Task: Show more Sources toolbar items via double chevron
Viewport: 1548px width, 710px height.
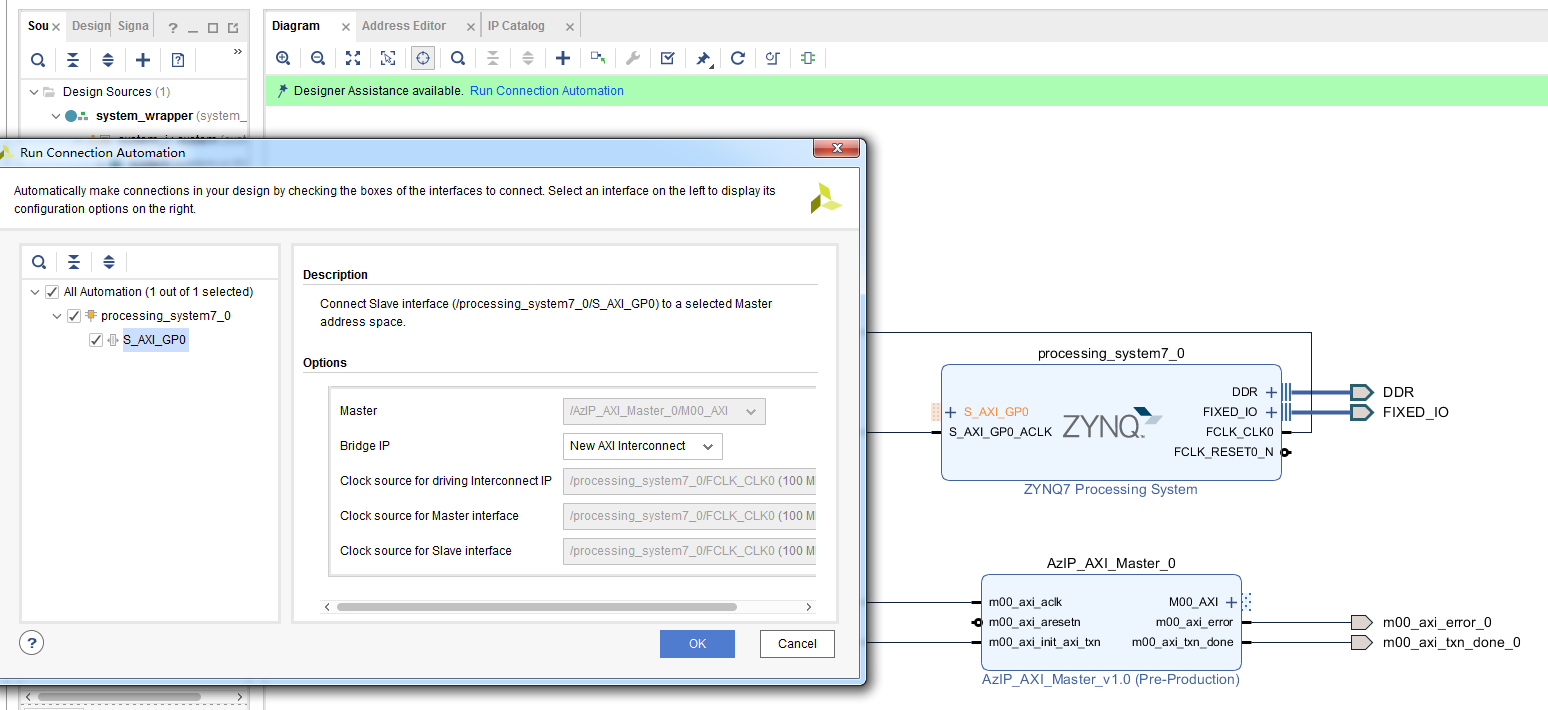Action: click(x=237, y=51)
